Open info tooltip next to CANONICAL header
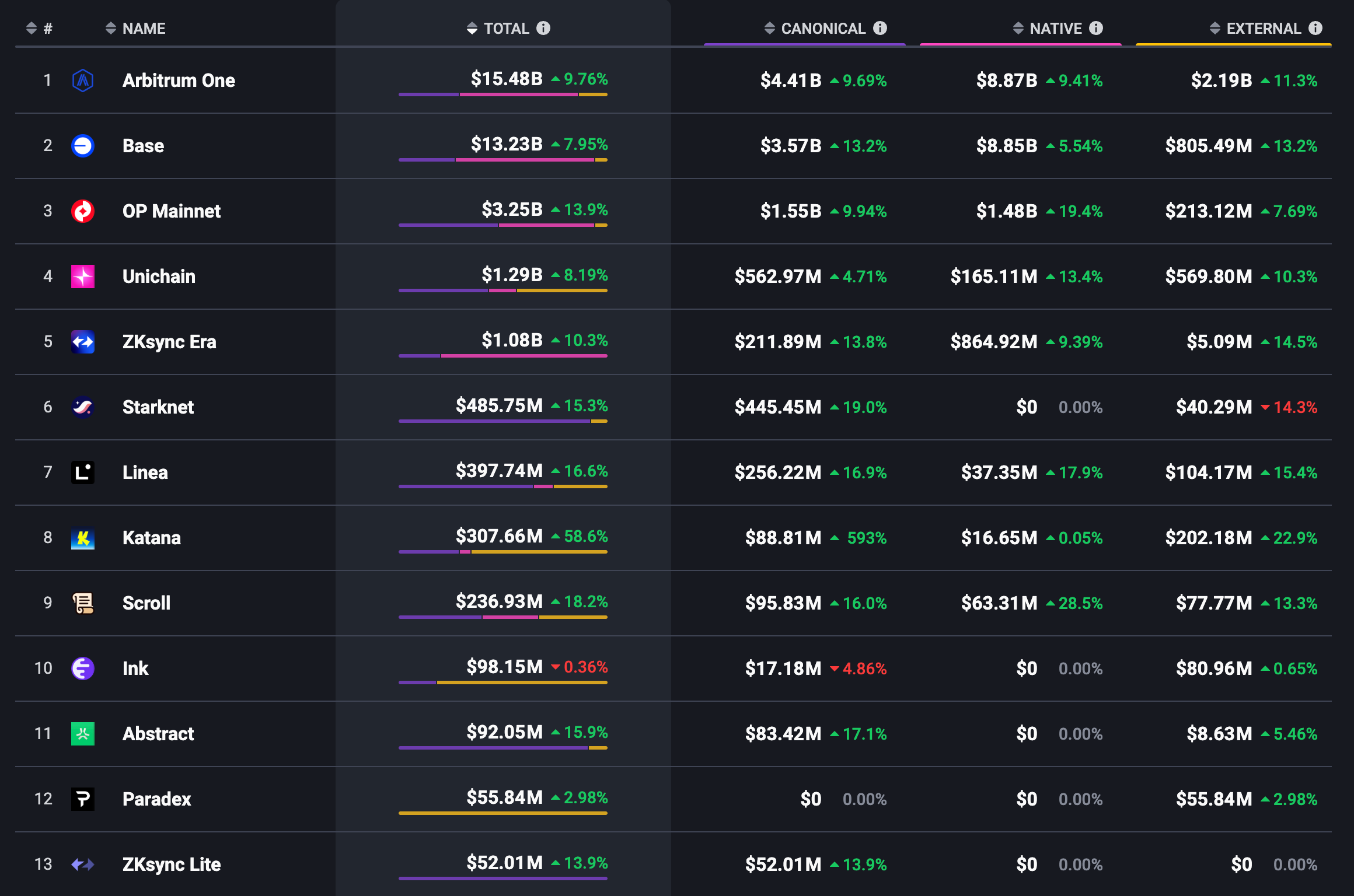Viewport: 1354px width, 896px height. [880, 28]
